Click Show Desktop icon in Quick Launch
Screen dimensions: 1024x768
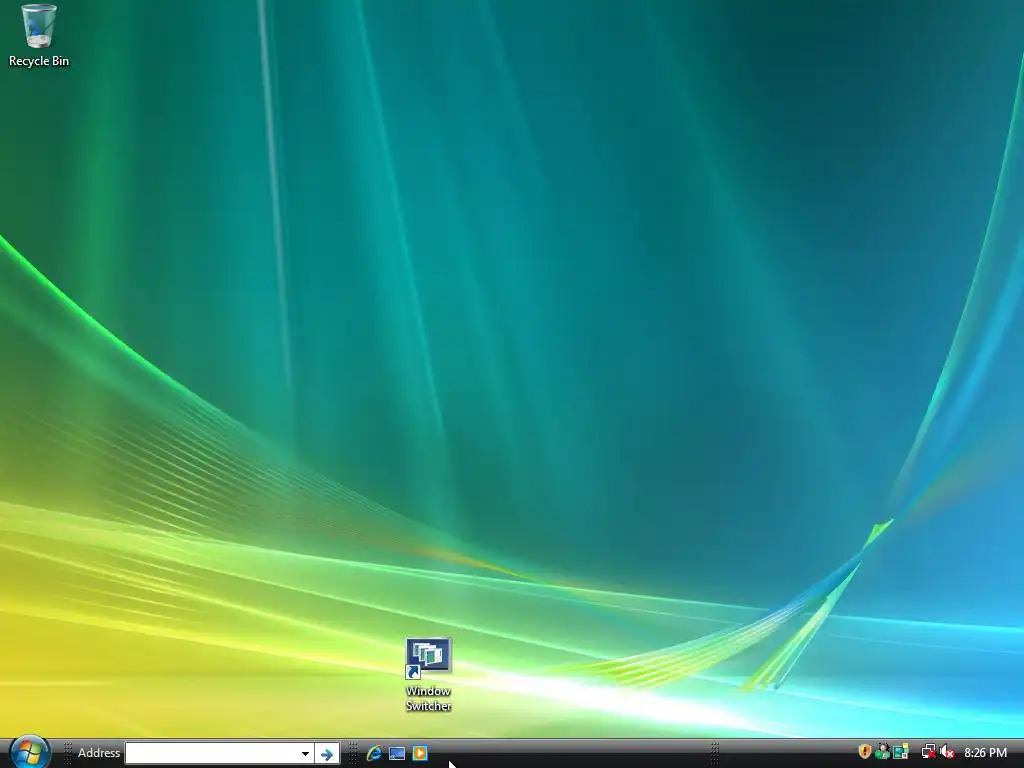(397, 753)
